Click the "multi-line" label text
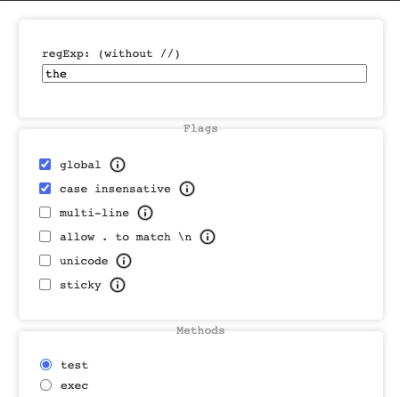The width and height of the screenshot is (400, 397). point(94,213)
